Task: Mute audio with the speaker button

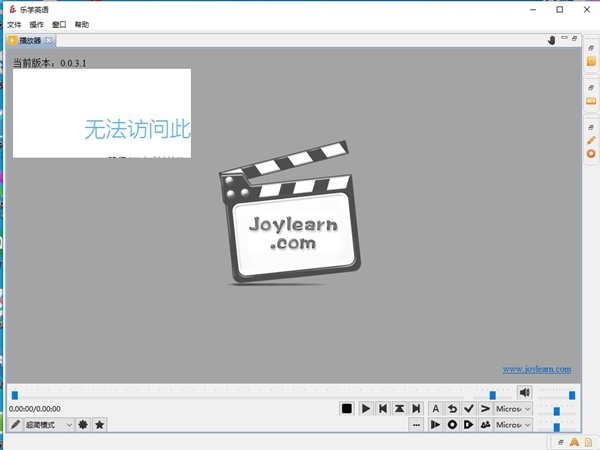Action: pos(525,392)
